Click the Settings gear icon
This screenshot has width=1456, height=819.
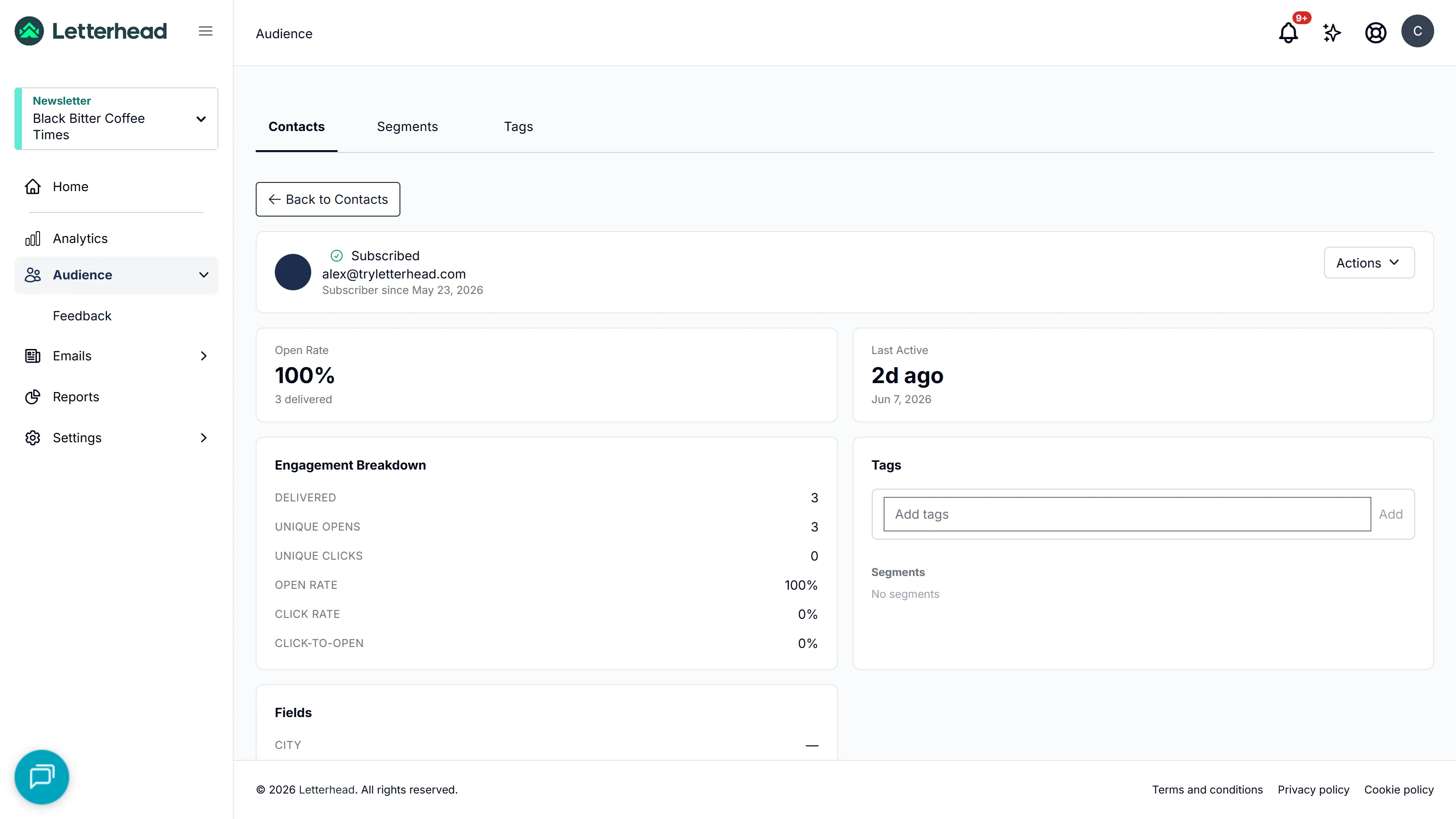click(33, 438)
